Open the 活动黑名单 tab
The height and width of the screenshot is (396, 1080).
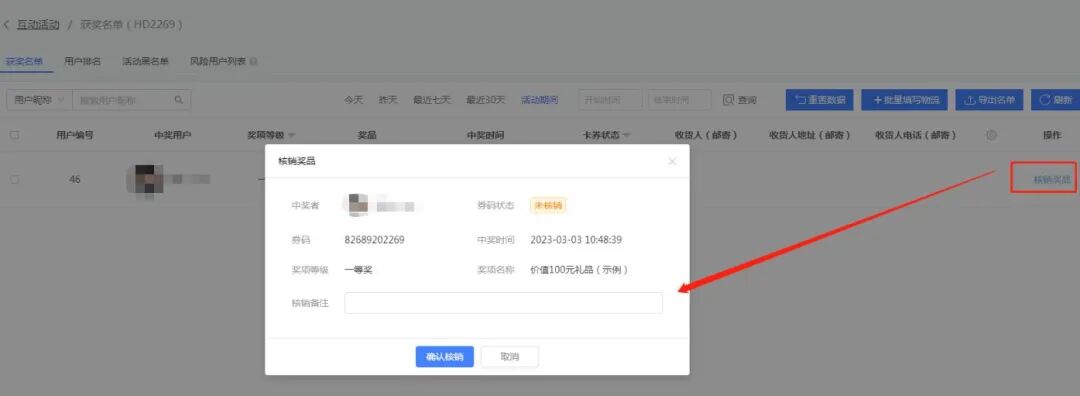(145, 61)
